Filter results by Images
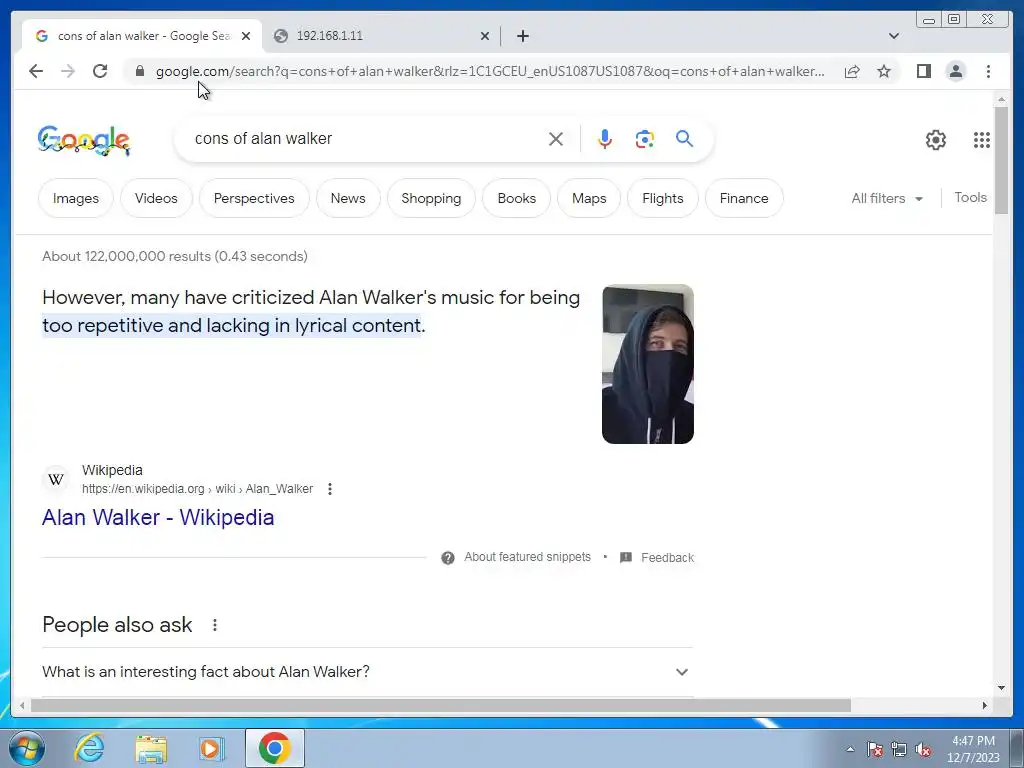This screenshot has height=768, width=1024. (x=76, y=198)
